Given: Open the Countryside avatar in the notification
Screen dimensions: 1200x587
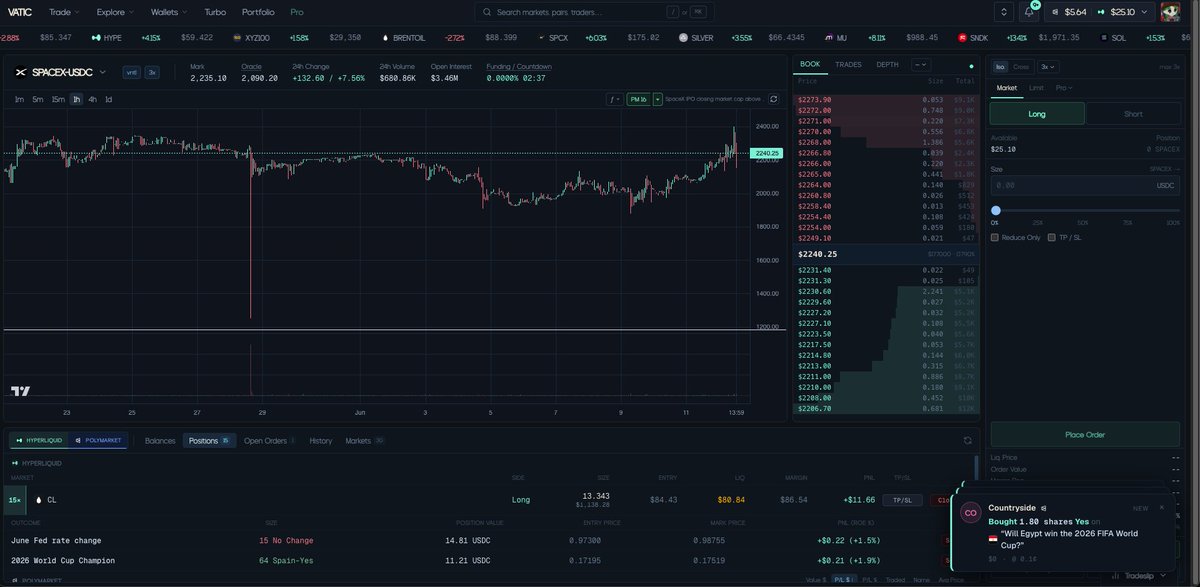Looking at the screenshot, I should [x=970, y=512].
